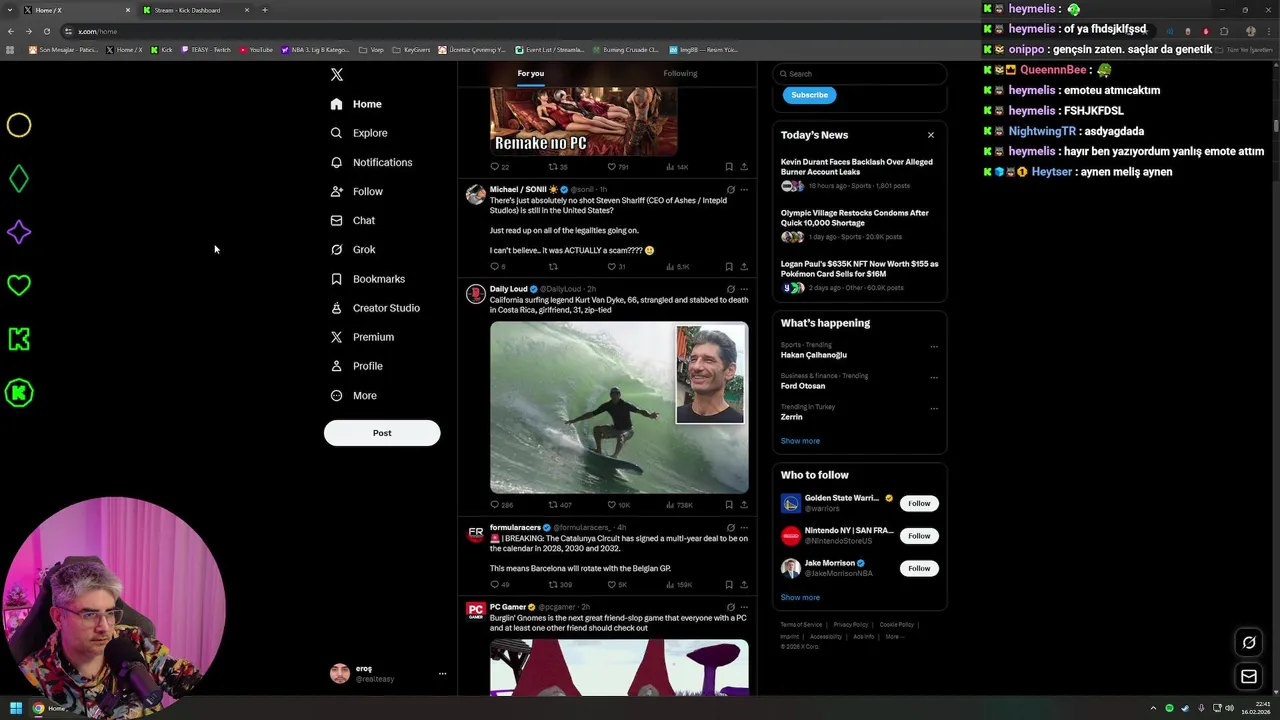1280x720 pixels.
Task: Click Grok icon on Michael / SONII post
Action: click(x=731, y=189)
